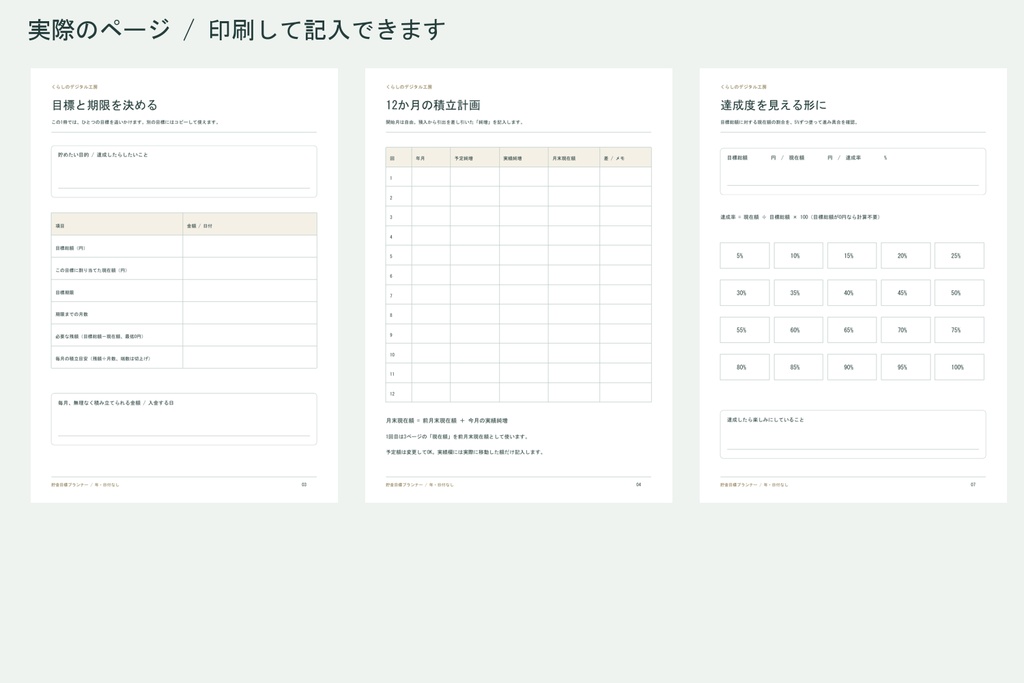Viewport: 1024px width, 683px height.
Task: Click row number 3 in plan table
Action: (391, 217)
